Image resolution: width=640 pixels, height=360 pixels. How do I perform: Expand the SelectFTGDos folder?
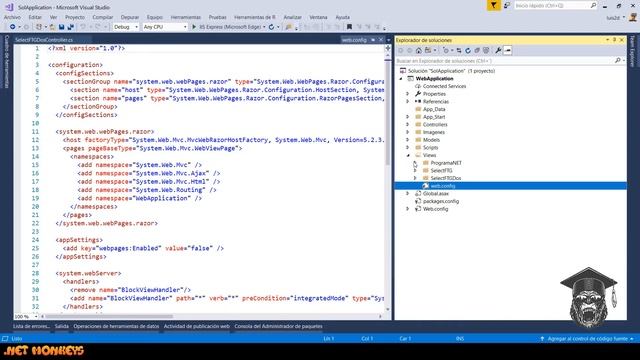(415, 178)
